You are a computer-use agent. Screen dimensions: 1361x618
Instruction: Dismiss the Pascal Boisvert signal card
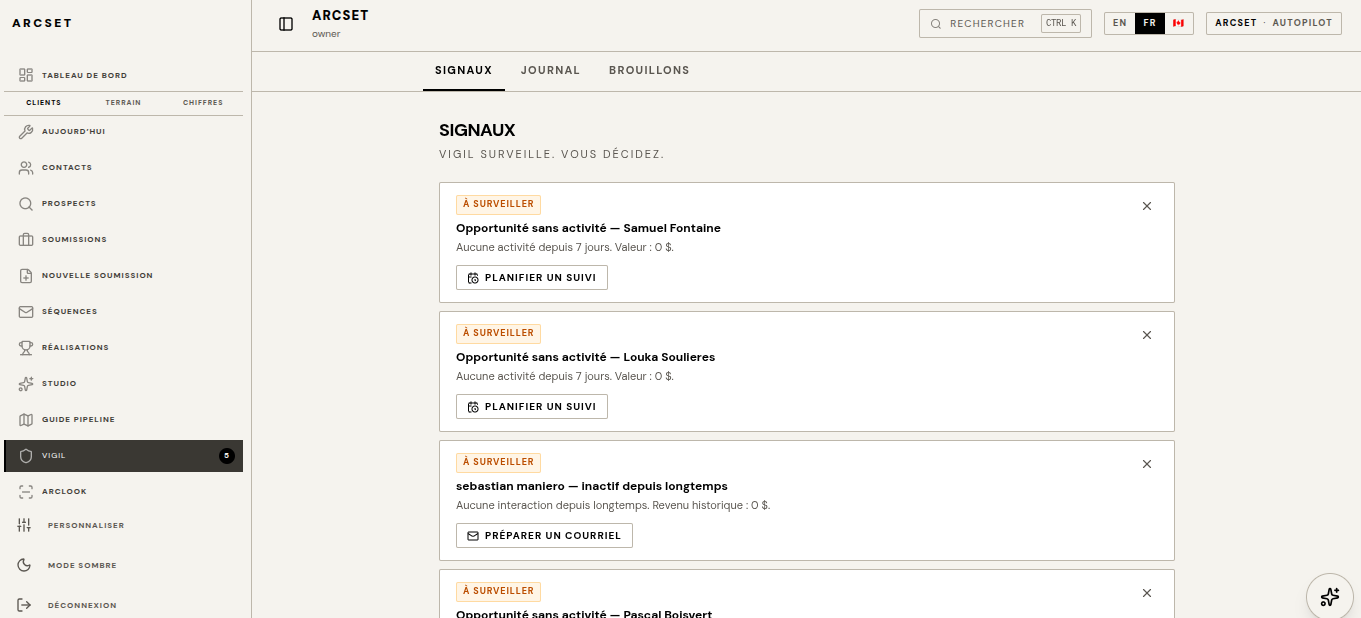pos(1147,593)
